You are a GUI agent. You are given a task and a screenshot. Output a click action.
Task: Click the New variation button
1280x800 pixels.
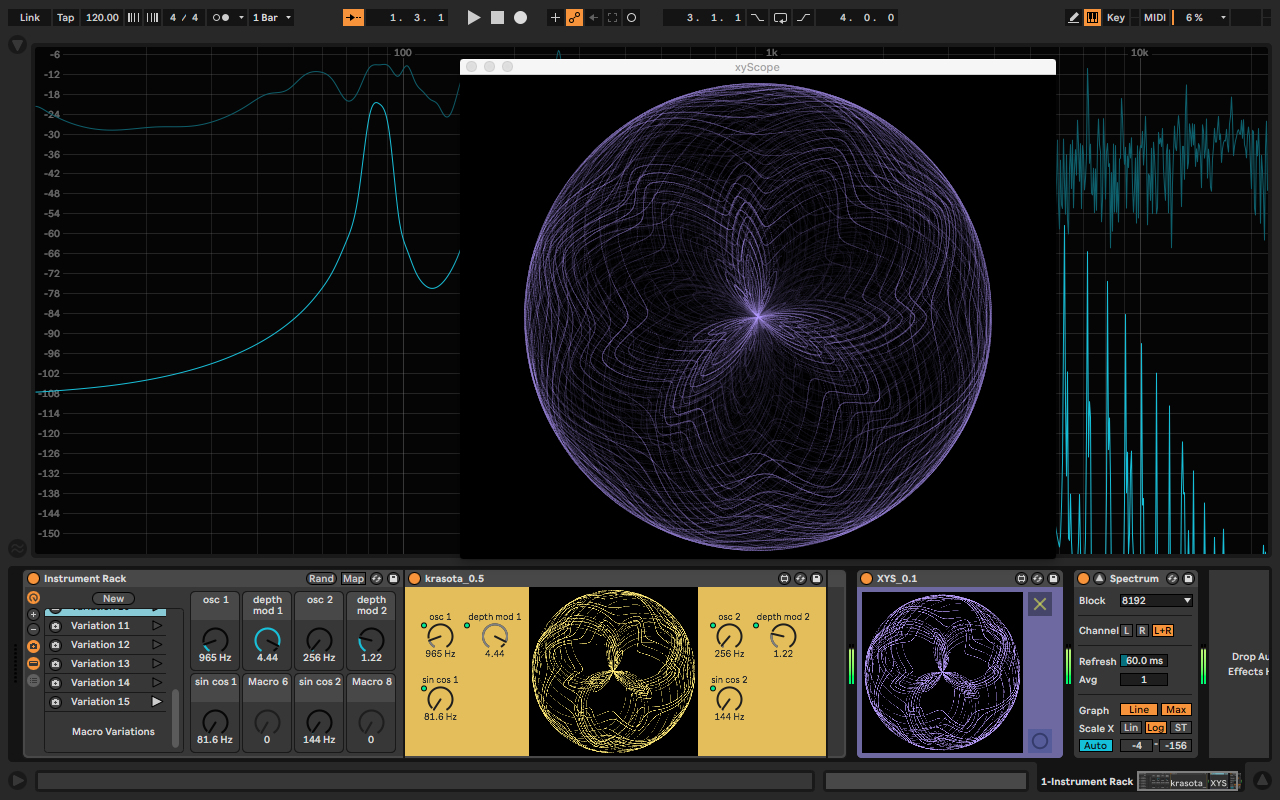click(114, 599)
